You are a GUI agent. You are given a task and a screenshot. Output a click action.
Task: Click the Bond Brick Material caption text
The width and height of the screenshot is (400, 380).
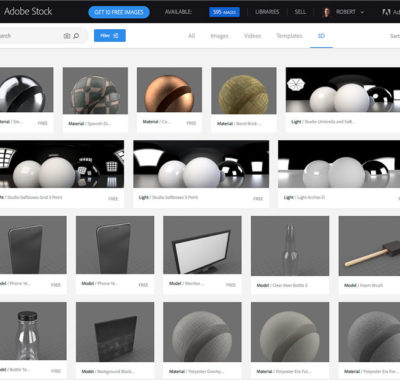[x=239, y=124]
